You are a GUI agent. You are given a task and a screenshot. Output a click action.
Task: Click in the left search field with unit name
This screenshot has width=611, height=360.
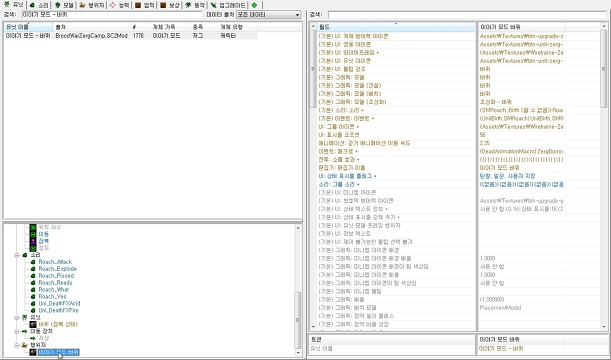111,15
